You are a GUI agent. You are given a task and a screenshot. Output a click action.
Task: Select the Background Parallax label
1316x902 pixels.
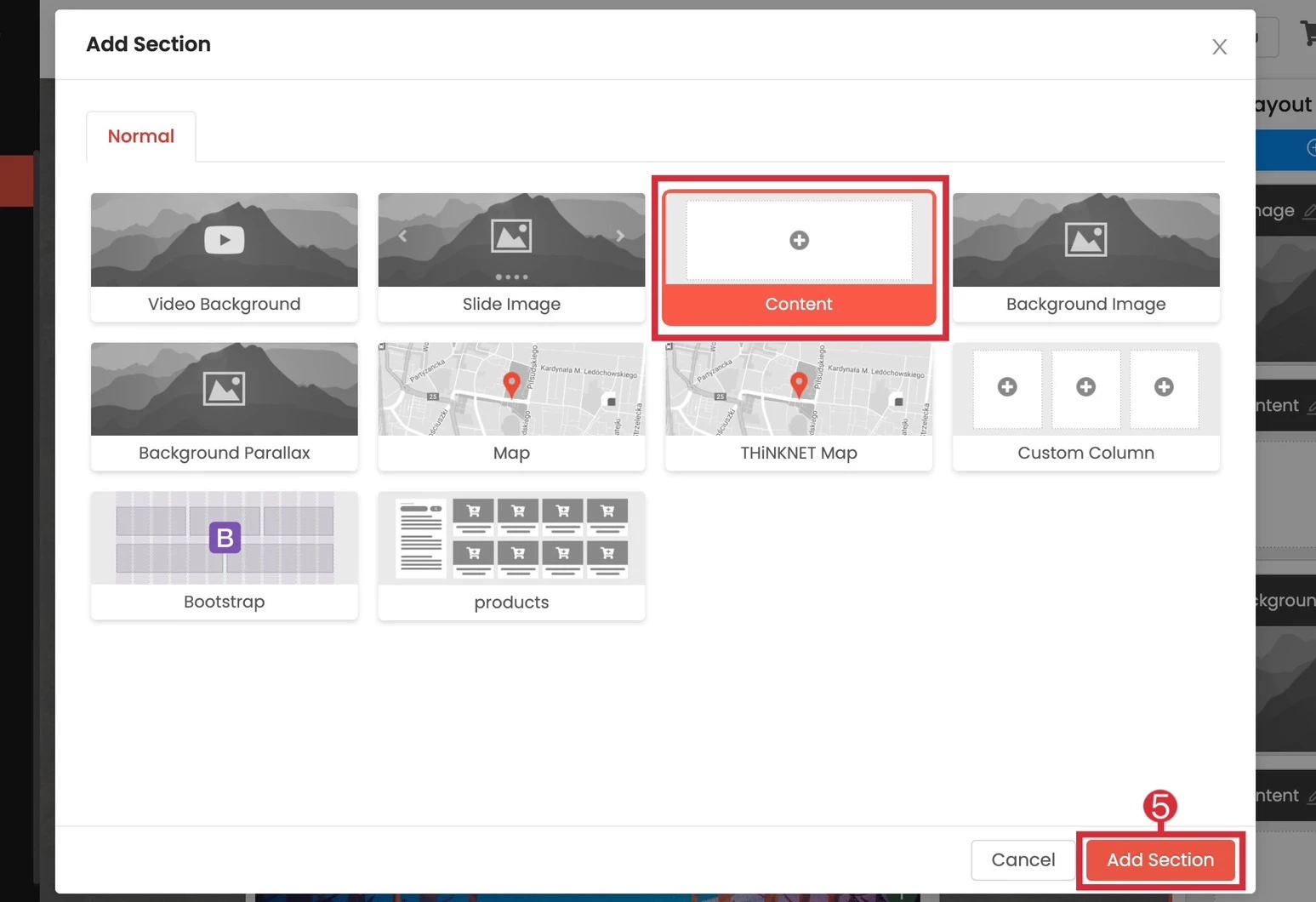(225, 453)
